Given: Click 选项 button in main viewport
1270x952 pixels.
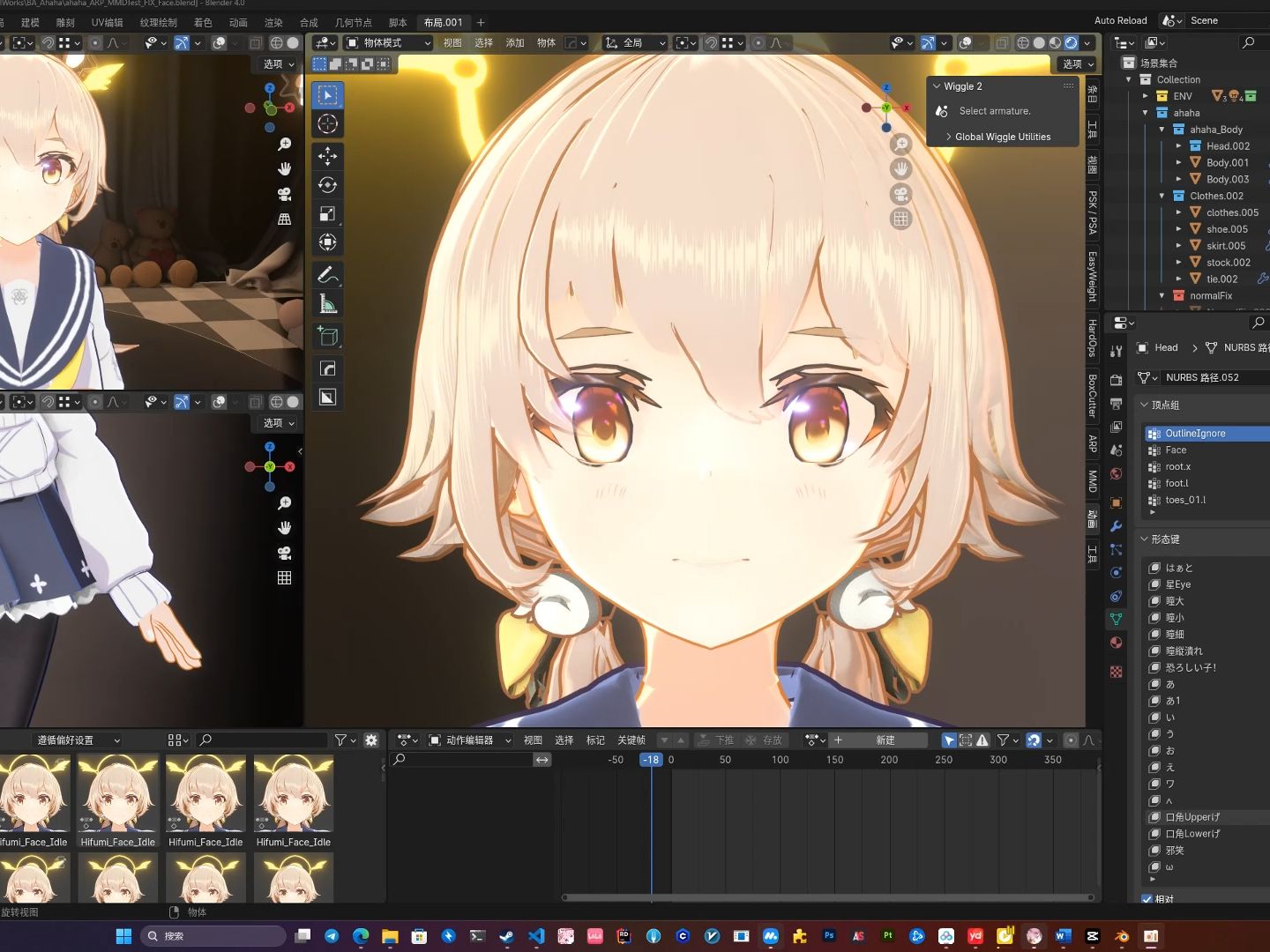Looking at the screenshot, I should 1077,64.
